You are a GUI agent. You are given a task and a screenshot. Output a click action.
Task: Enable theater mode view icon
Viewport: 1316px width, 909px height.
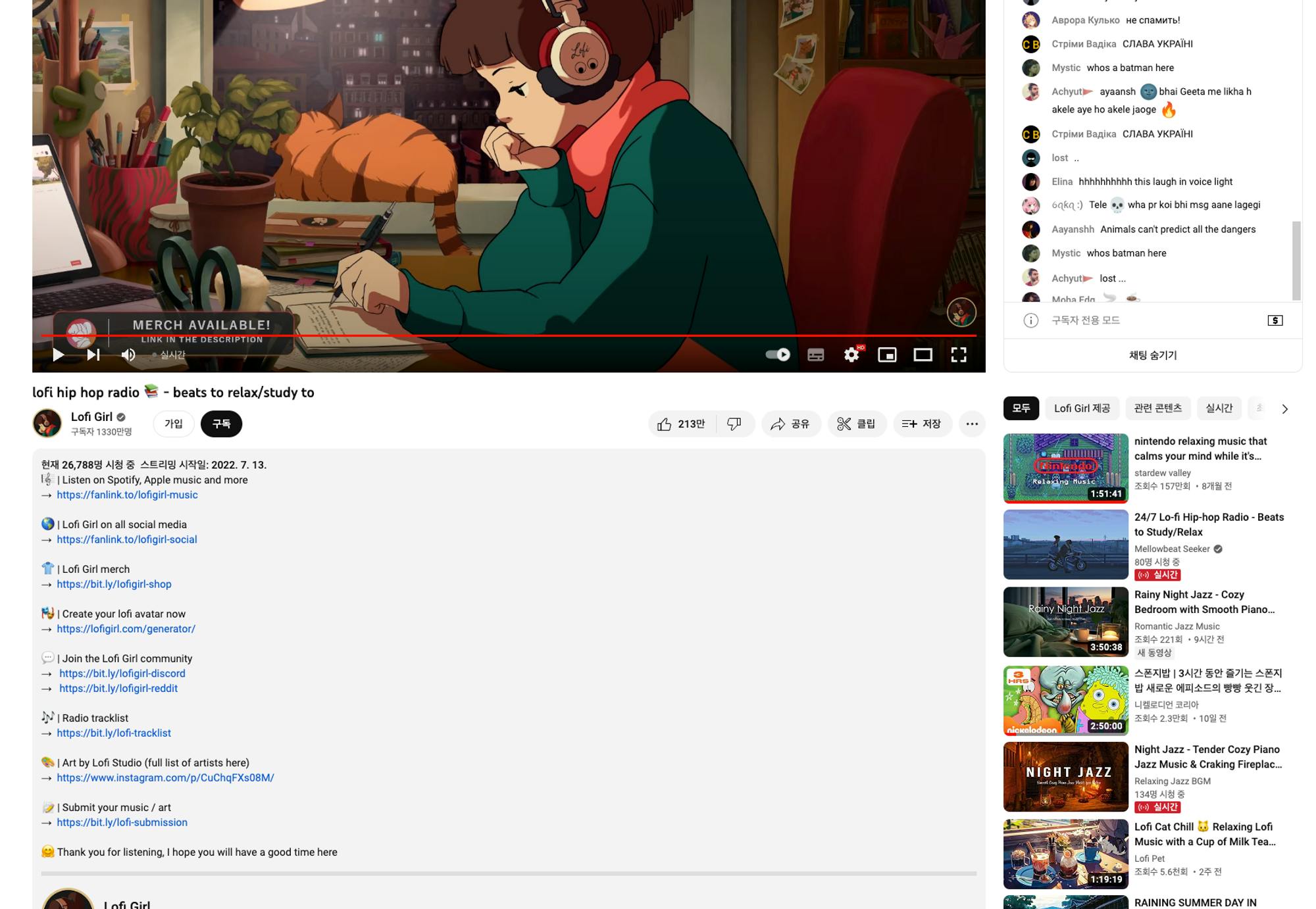click(923, 355)
